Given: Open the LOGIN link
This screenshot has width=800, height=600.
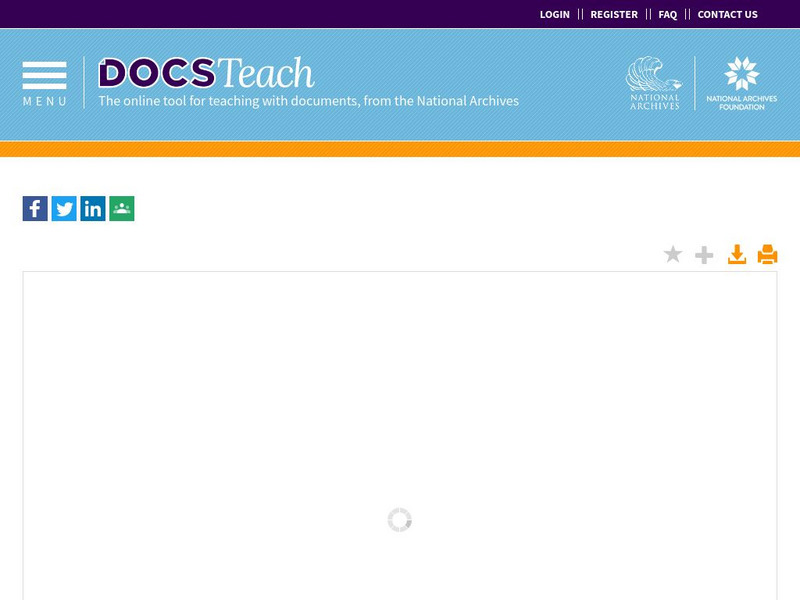Looking at the screenshot, I should 555,14.
